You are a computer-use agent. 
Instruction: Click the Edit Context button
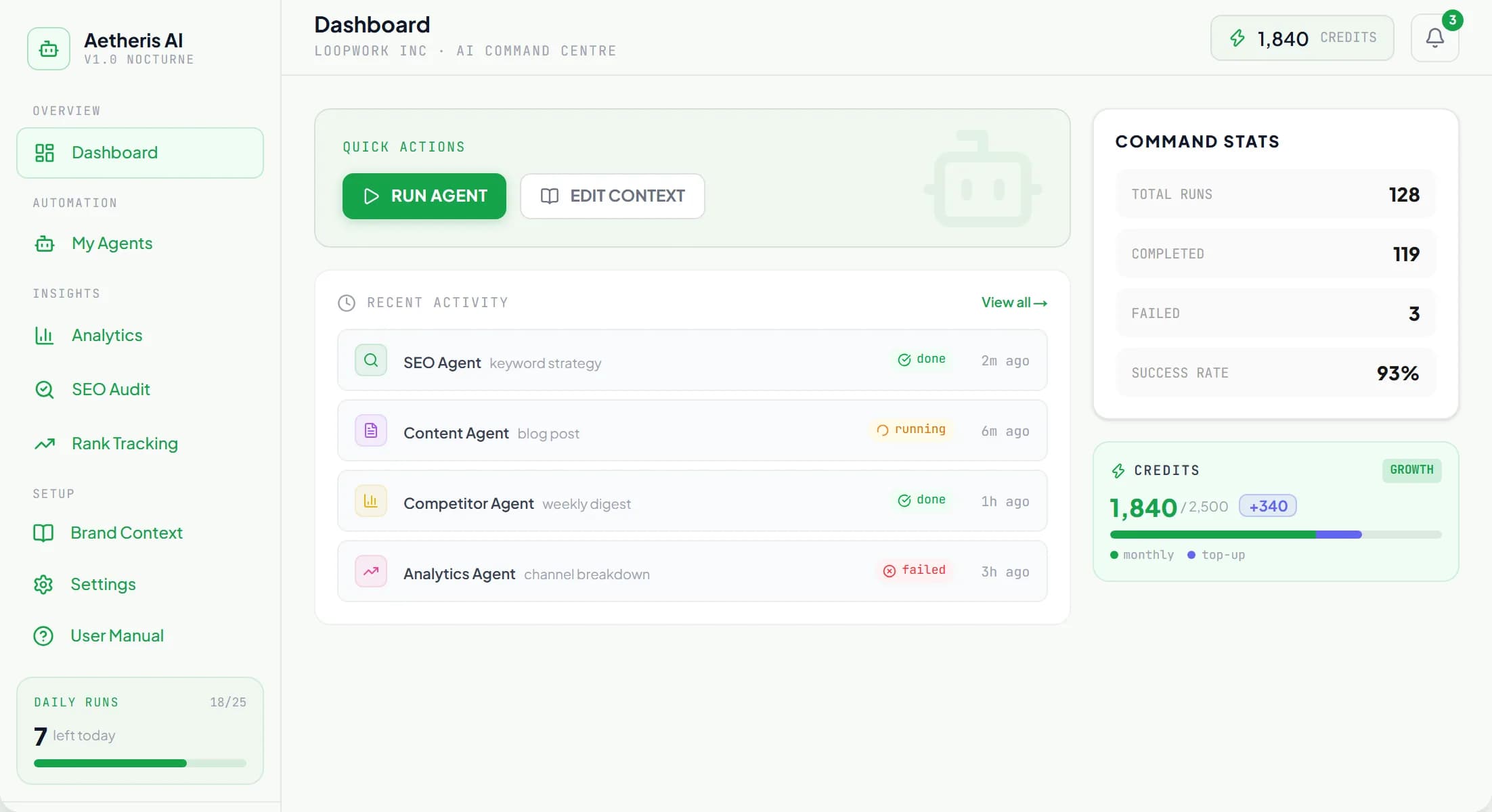(613, 196)
